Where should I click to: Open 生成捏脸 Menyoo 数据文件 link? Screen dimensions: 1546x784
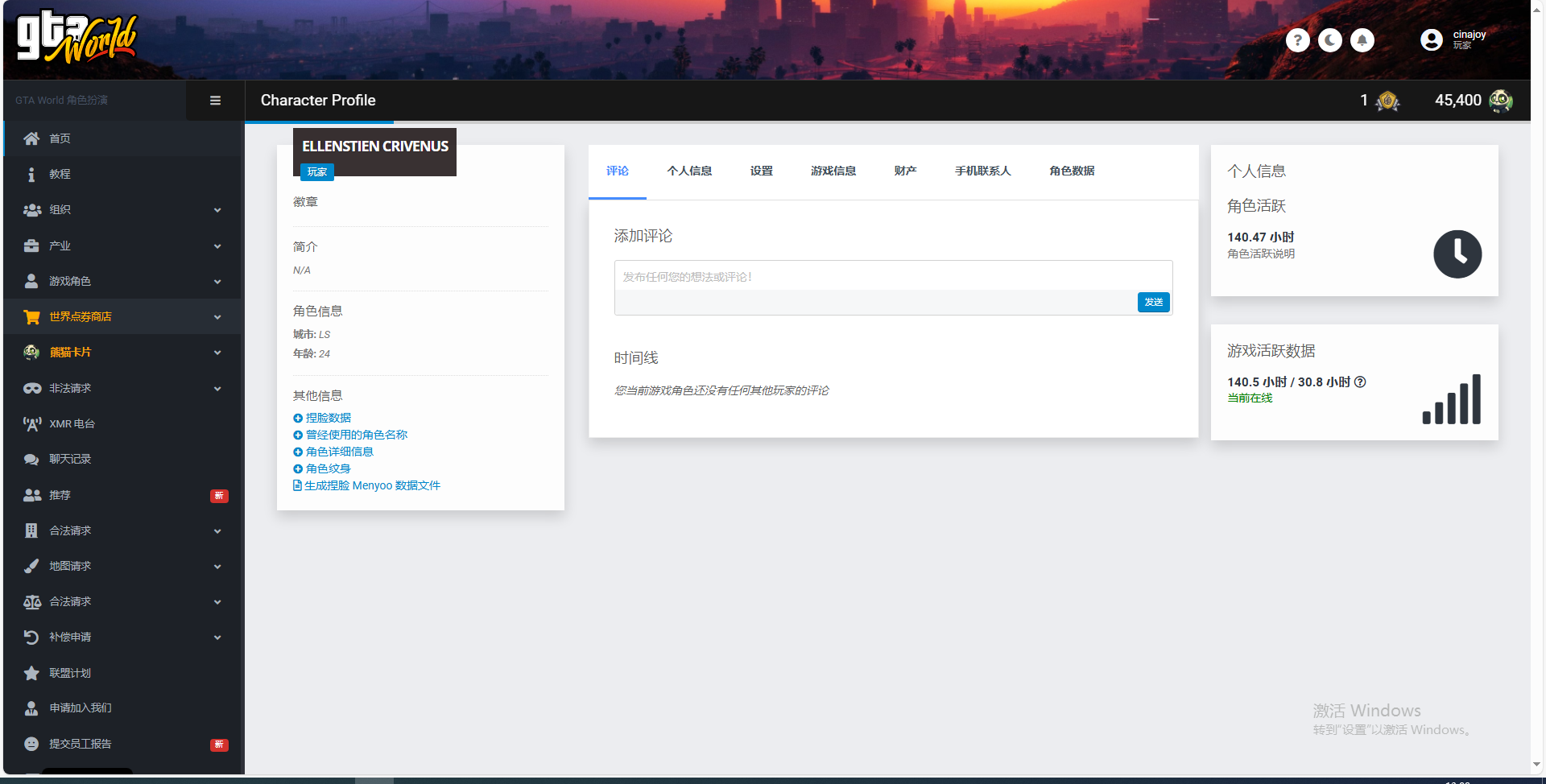(x=366, y=485)
